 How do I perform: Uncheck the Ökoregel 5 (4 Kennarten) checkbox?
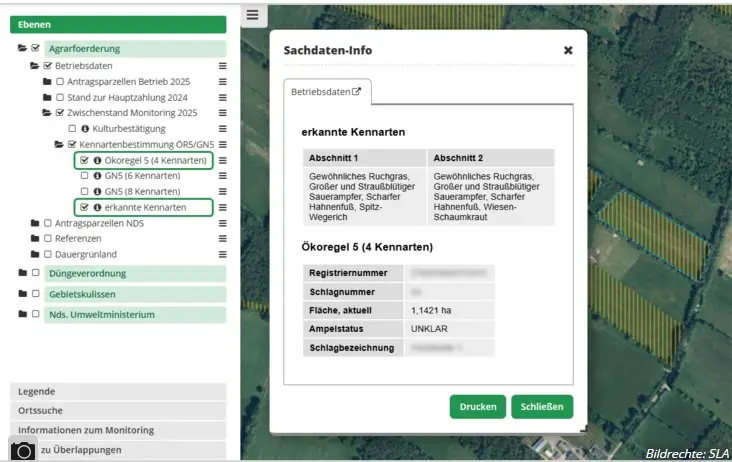click(x=84, y=160)
